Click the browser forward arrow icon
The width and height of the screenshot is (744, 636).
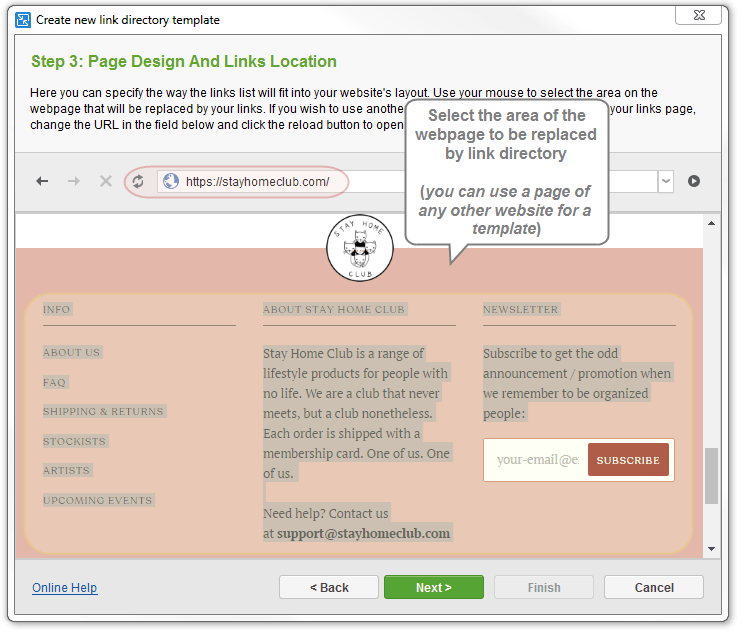tap(73, 181)
